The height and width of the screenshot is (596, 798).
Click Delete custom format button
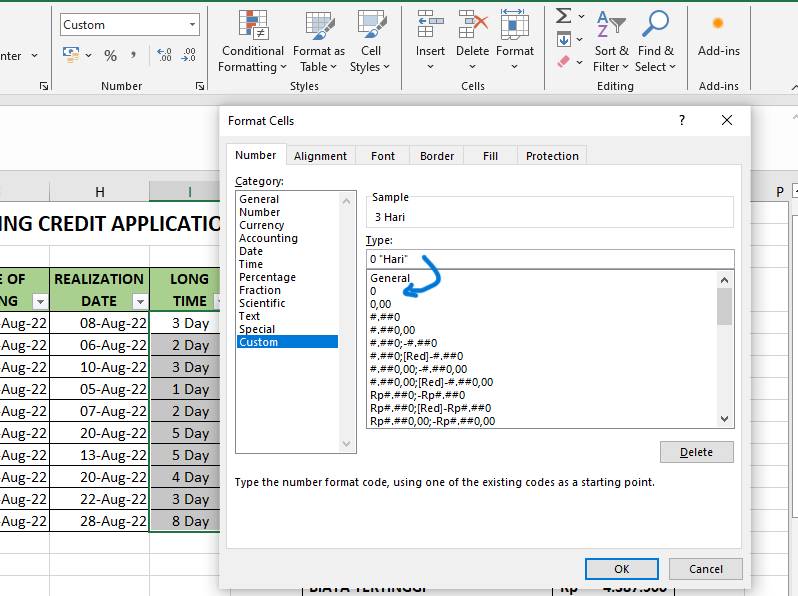(697, 452)
